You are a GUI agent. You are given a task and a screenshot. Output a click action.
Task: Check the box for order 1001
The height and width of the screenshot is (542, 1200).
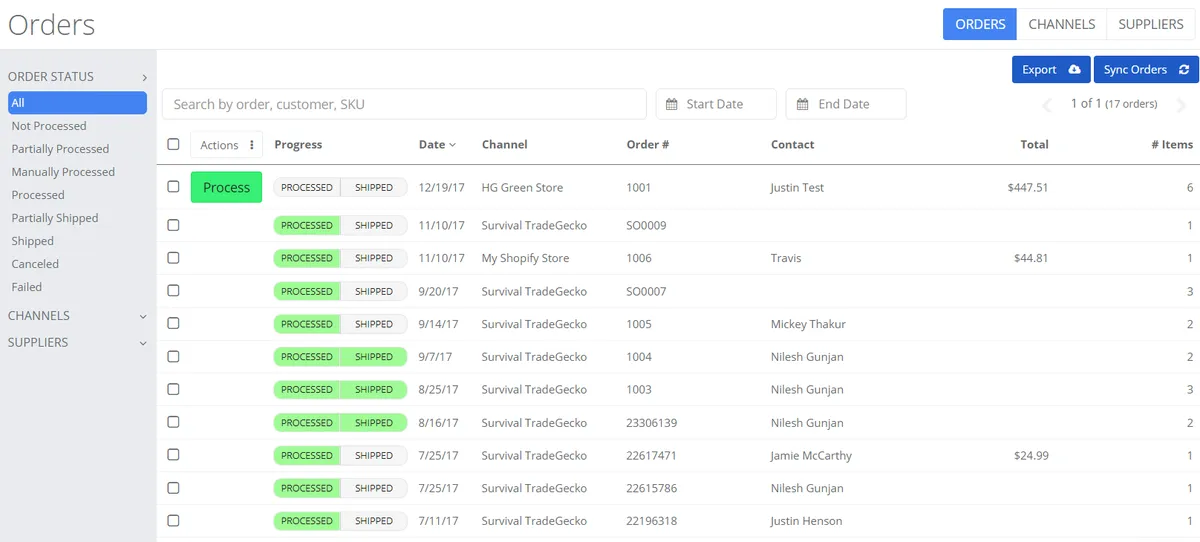point(173,187)
